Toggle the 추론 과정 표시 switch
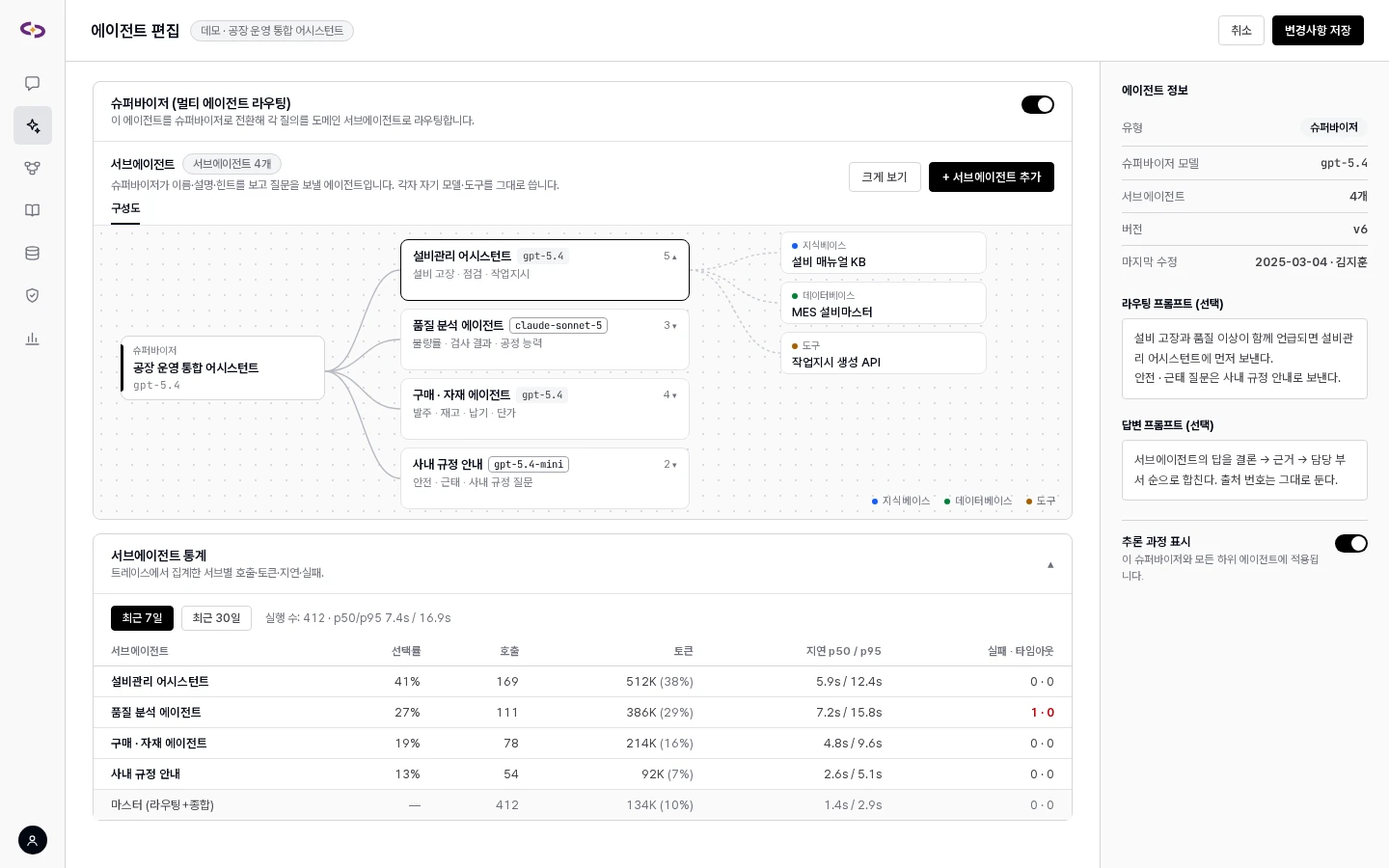Viewport: 1389px width, 868px height. click(1350, 543)
